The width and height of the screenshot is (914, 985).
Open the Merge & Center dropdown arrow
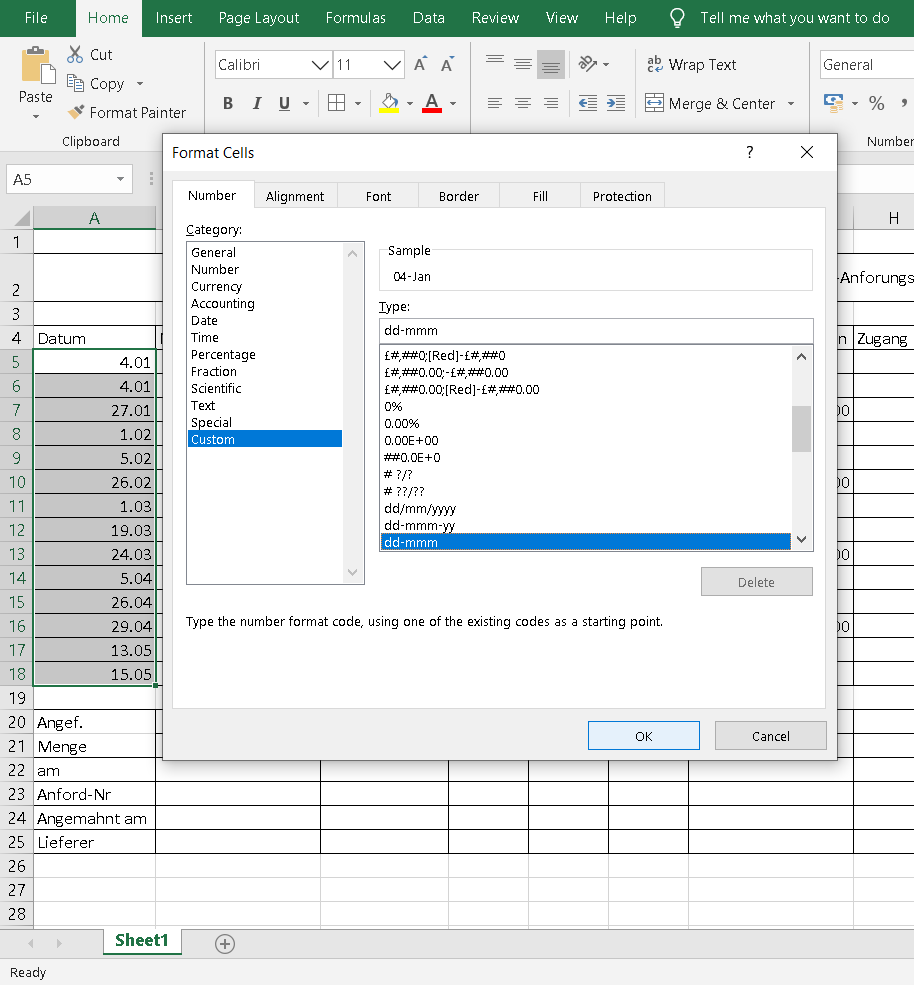click(x=791, y=104)
